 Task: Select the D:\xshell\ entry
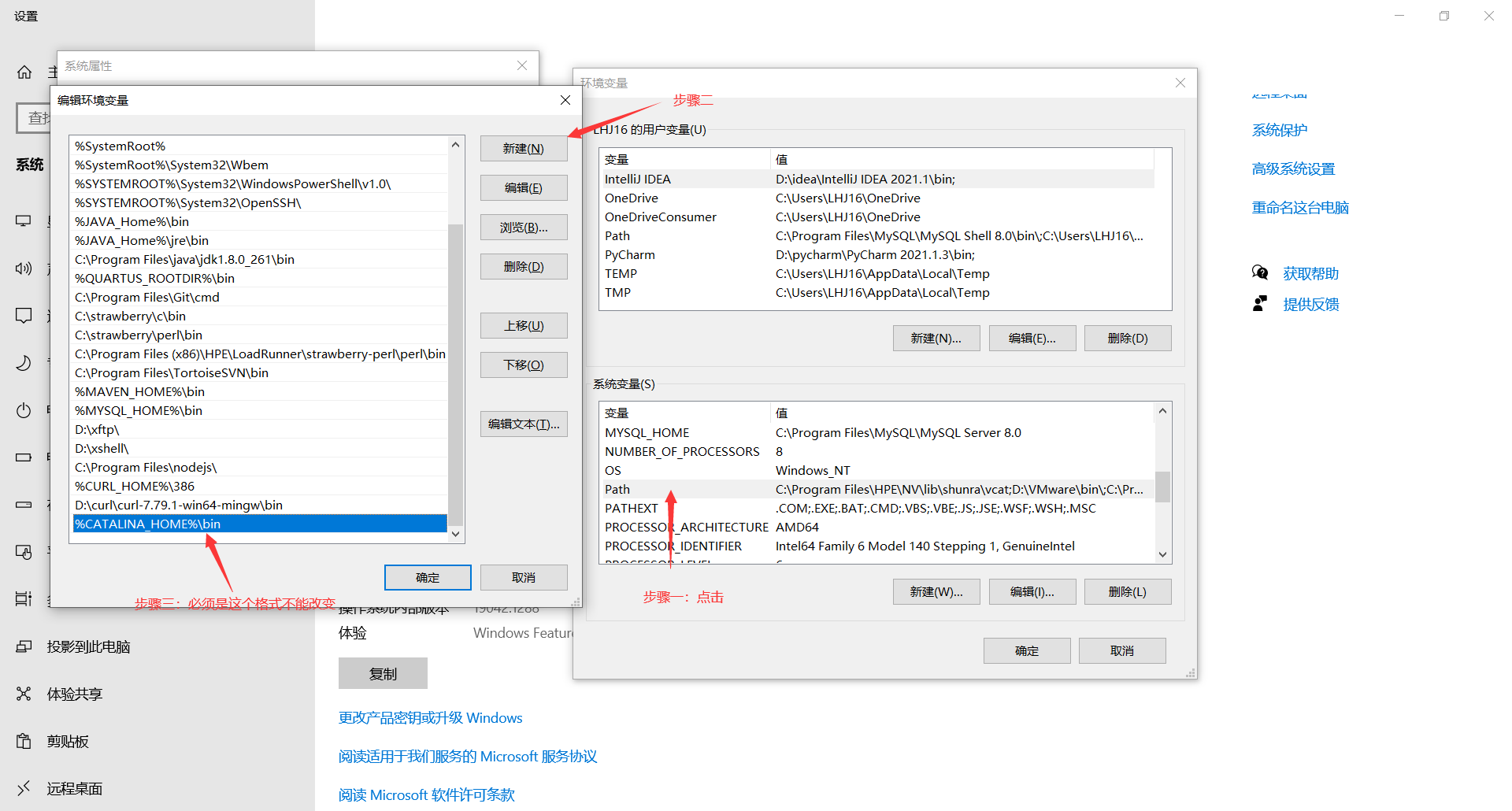point(260,448)
